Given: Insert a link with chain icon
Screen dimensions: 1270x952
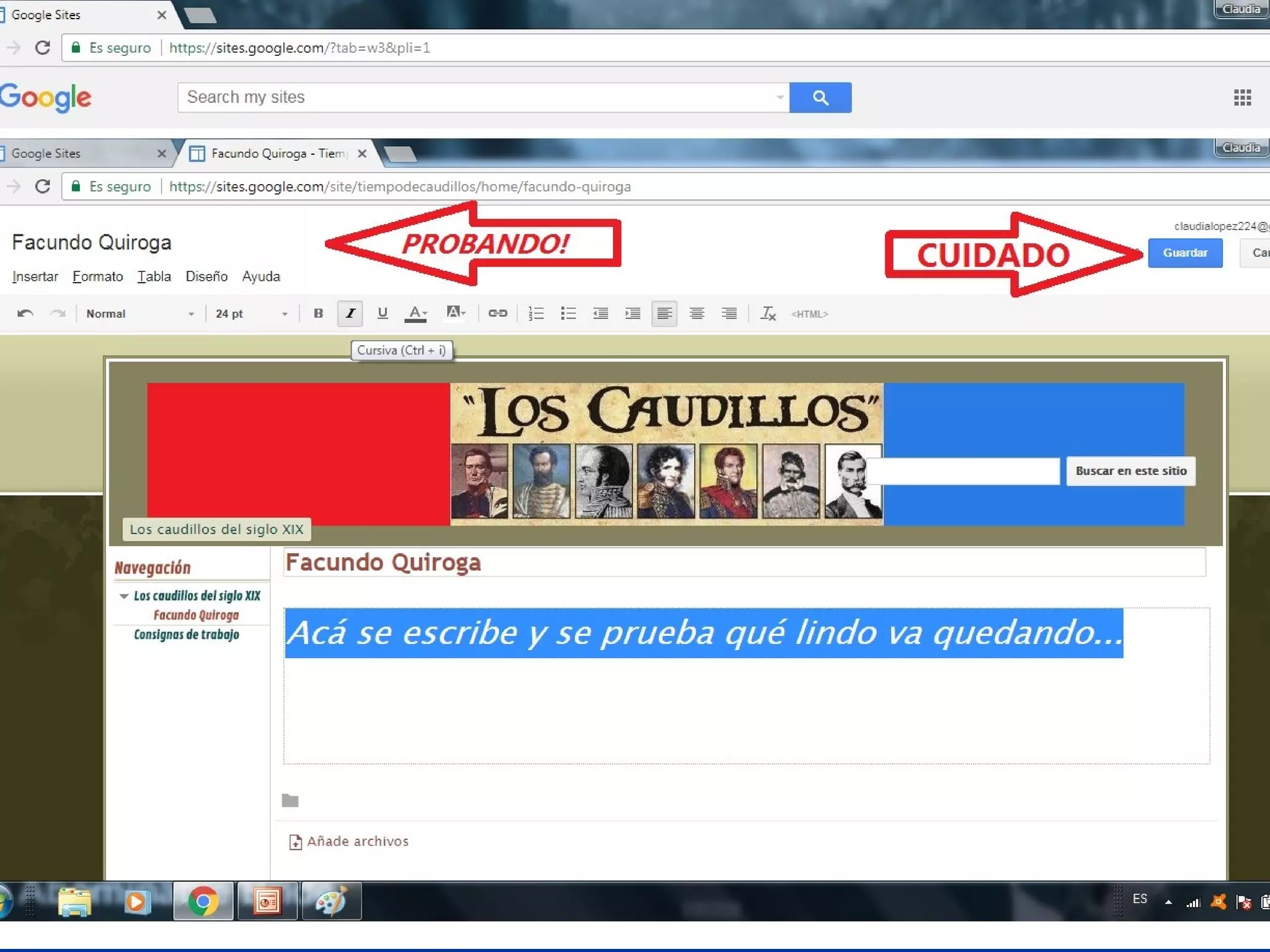Looking at the screenshot, I should tap(497, 314).
